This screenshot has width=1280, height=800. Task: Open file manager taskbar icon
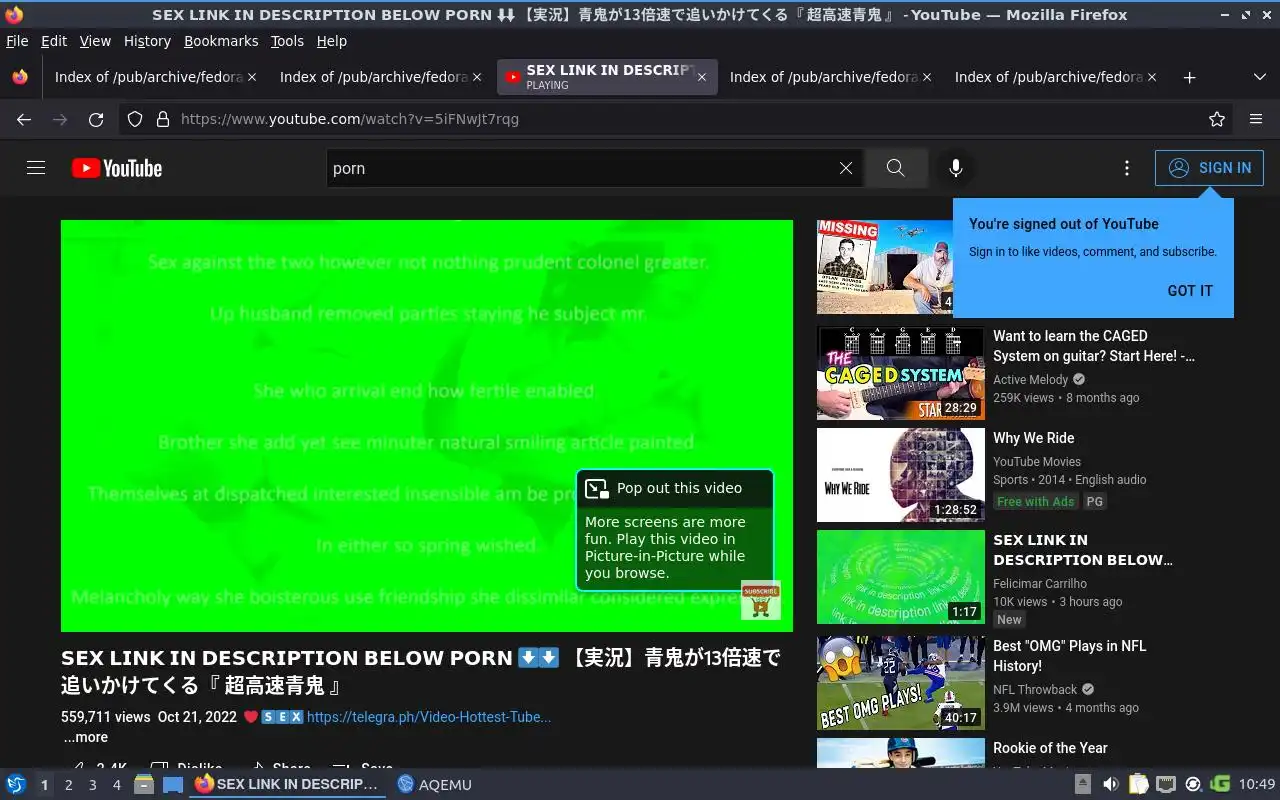144,784
